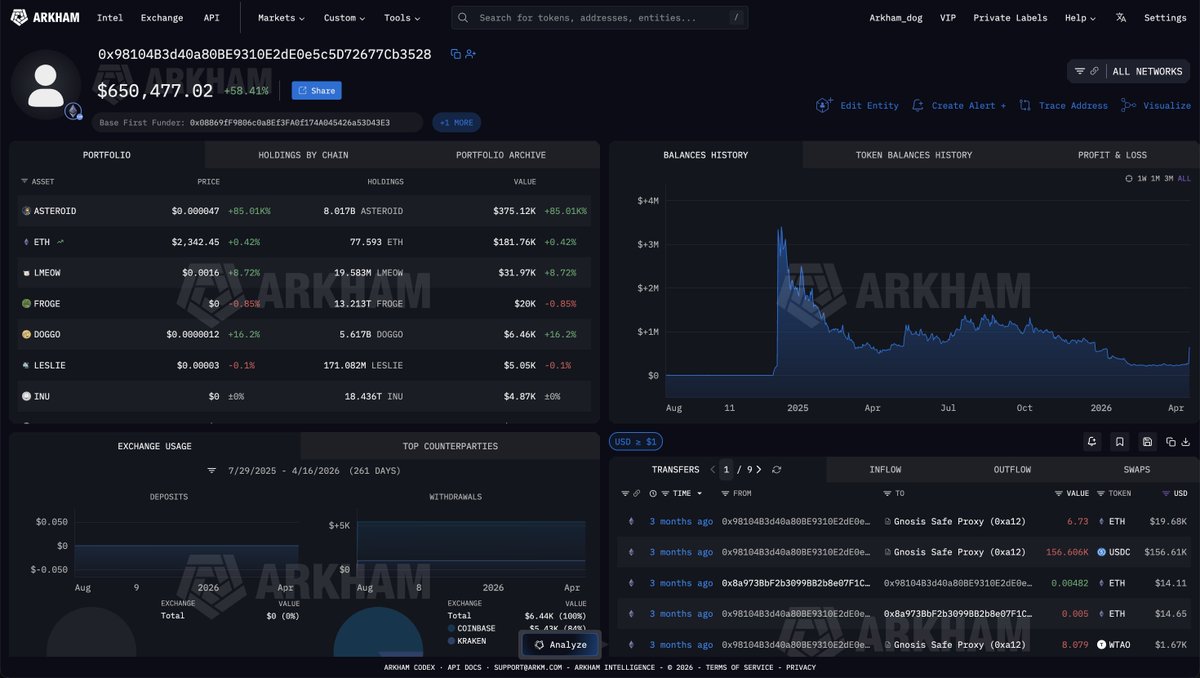Screen dimensions: 1200x678
Task: Refresh transfers with the circular arrows icon
Action: pyautogui.click(x=776, y=469)
